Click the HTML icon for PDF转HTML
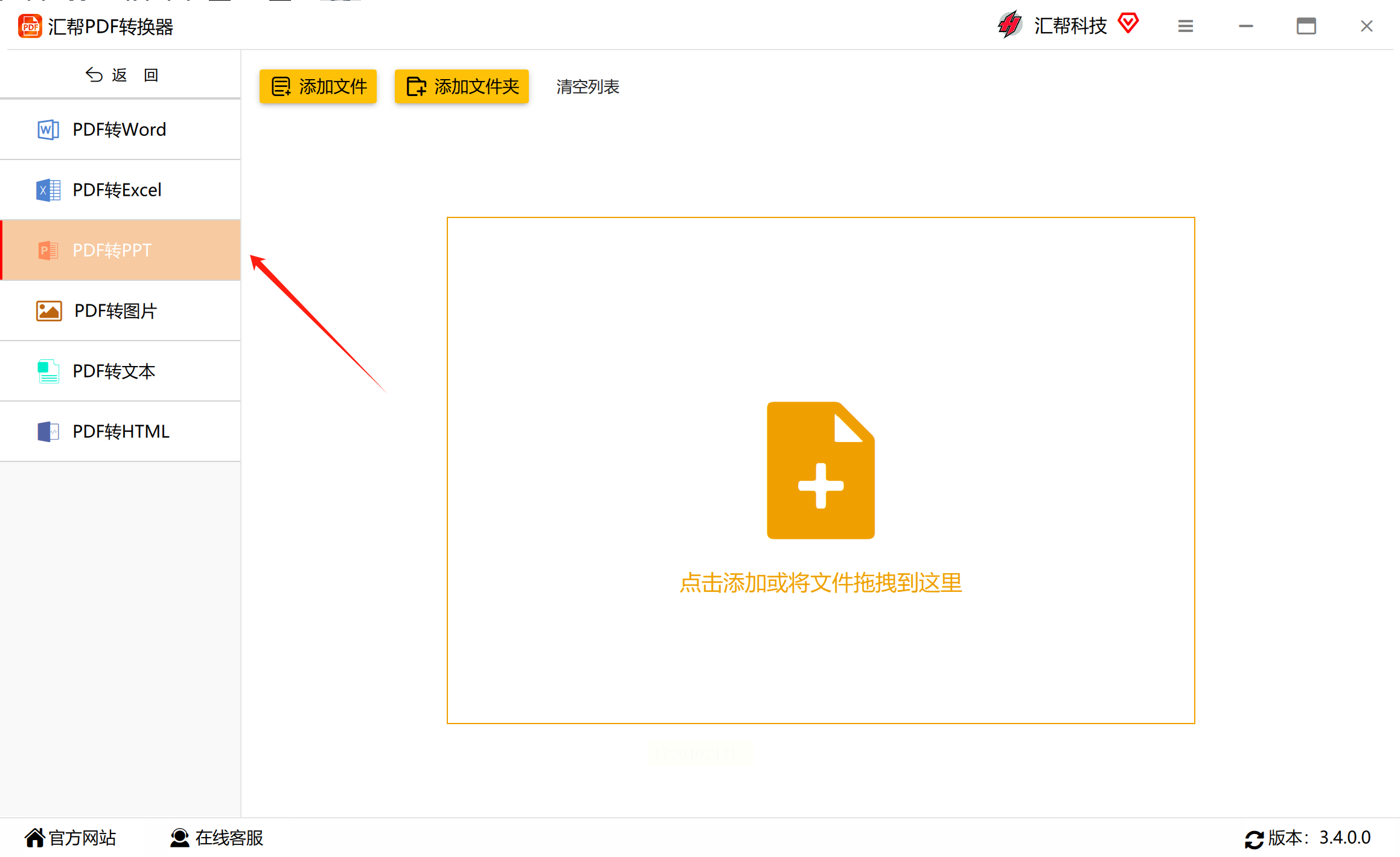The image size is (1400, 857). pyautogui.click(x=48, y=432)
